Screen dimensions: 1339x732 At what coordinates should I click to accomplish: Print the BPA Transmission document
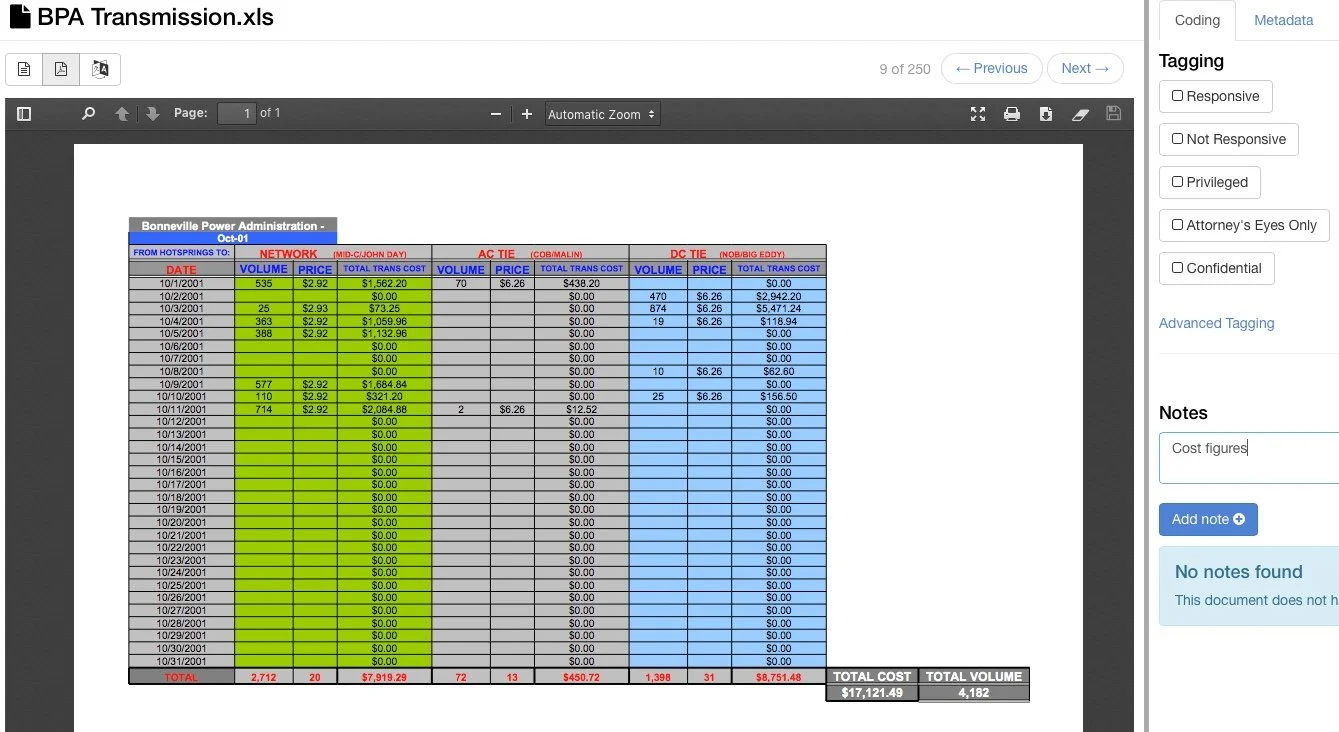point(1012,113)
